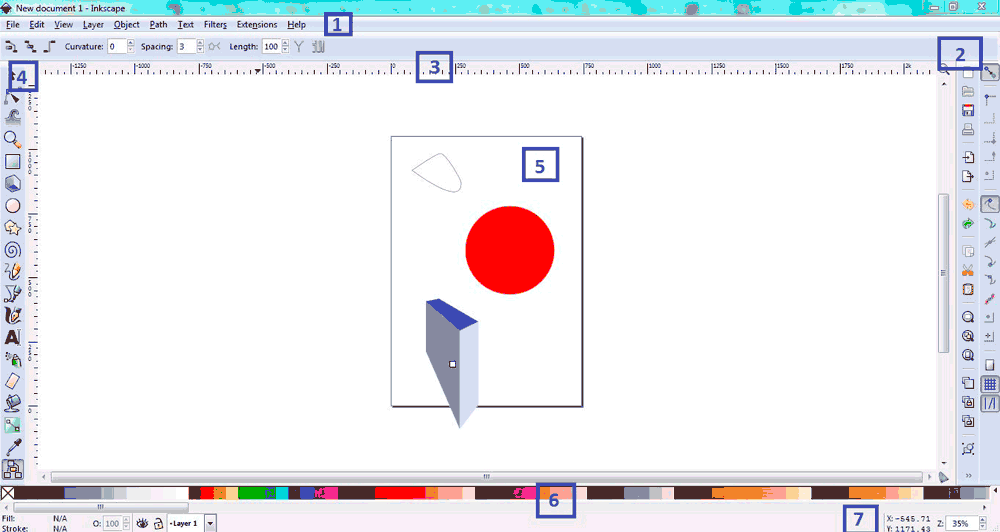This screenshot has width=1000, height=532.
Task: Click the Undo icon
Action: (968, 204)
